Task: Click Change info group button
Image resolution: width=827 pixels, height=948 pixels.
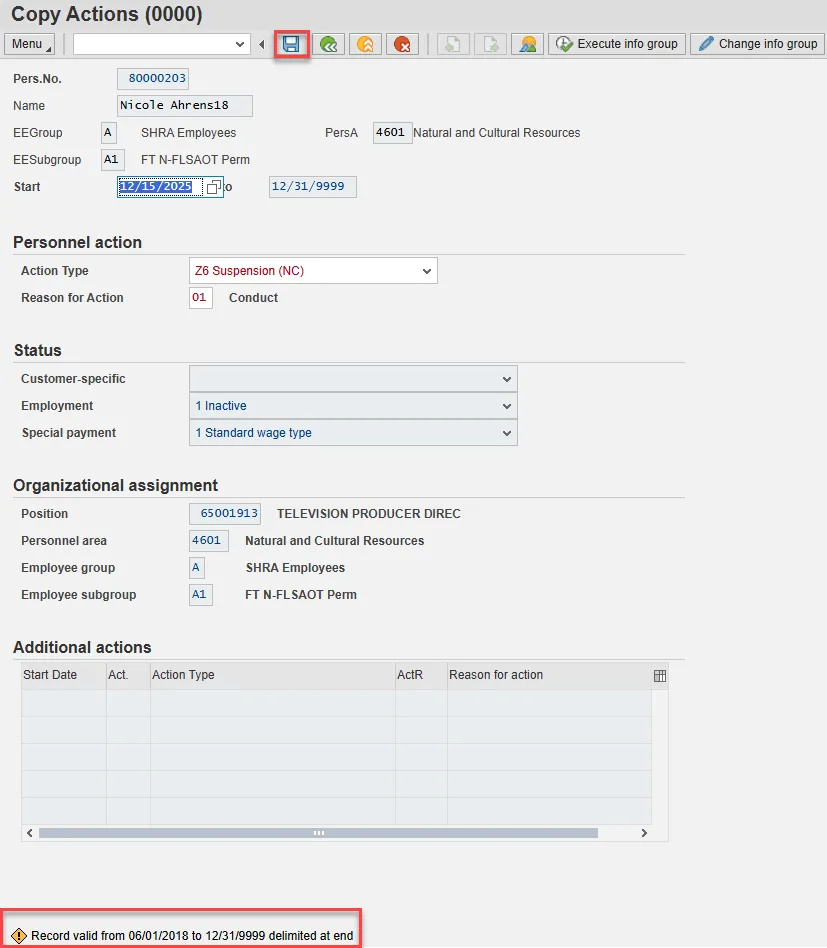Action: pyautogui.click(x=757, y=44)
